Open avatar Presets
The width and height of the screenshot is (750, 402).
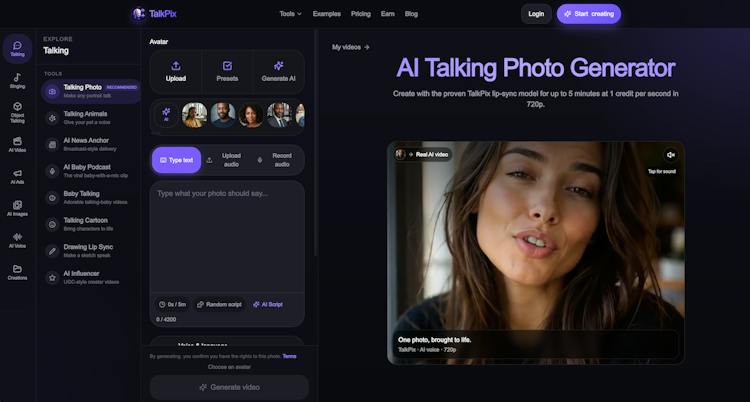(227, 72)
